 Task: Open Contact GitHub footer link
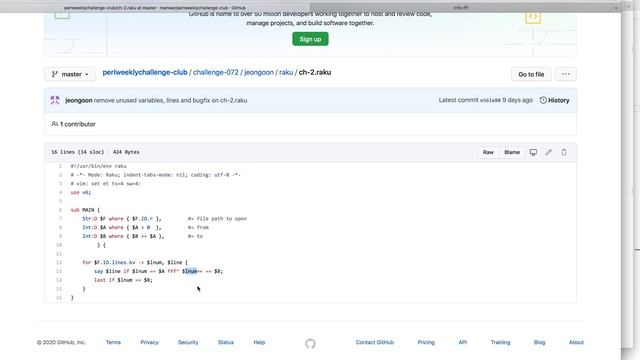click(x=375, y=342)
